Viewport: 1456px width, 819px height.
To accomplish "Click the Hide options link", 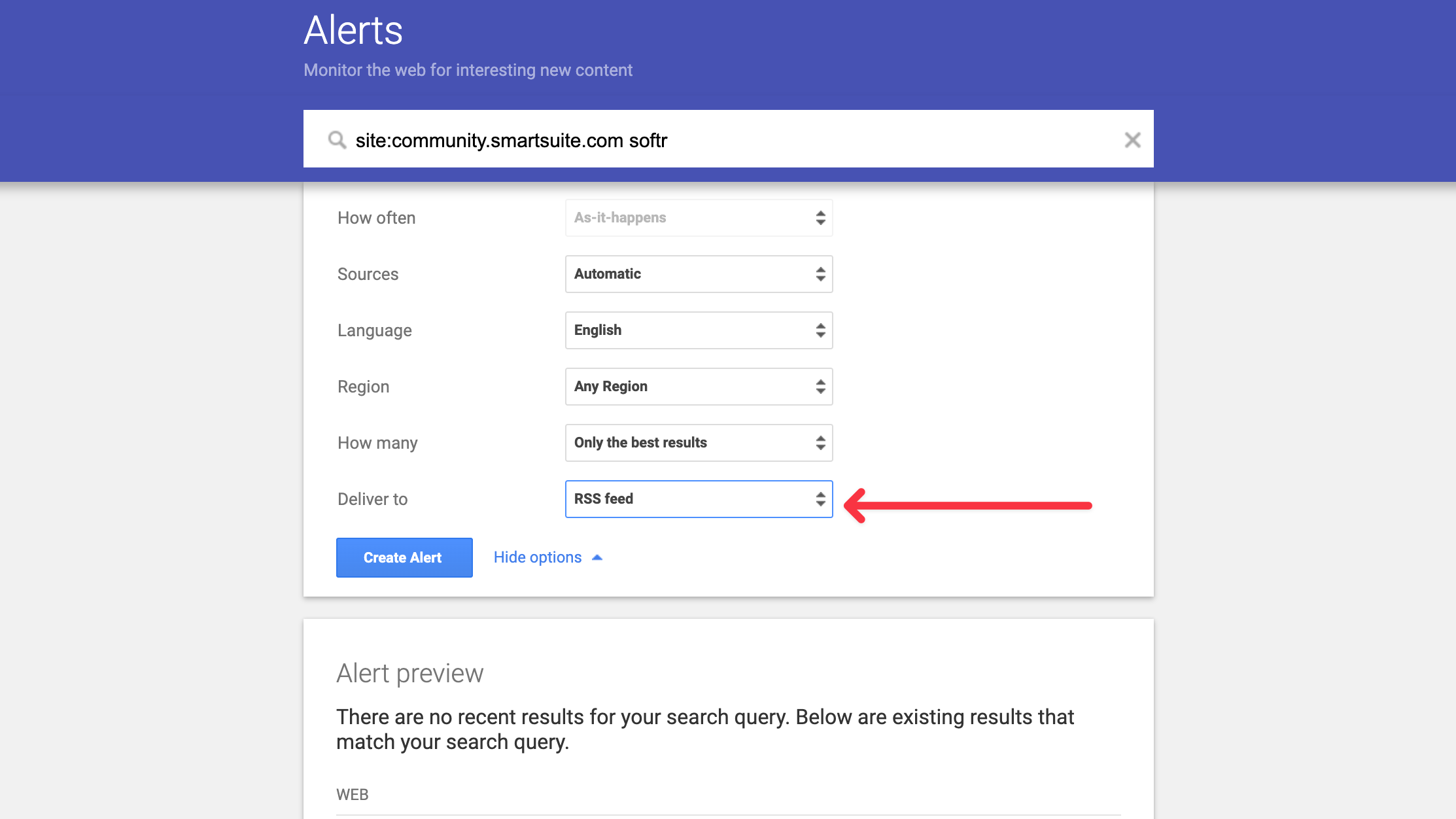I will (537, 557).
